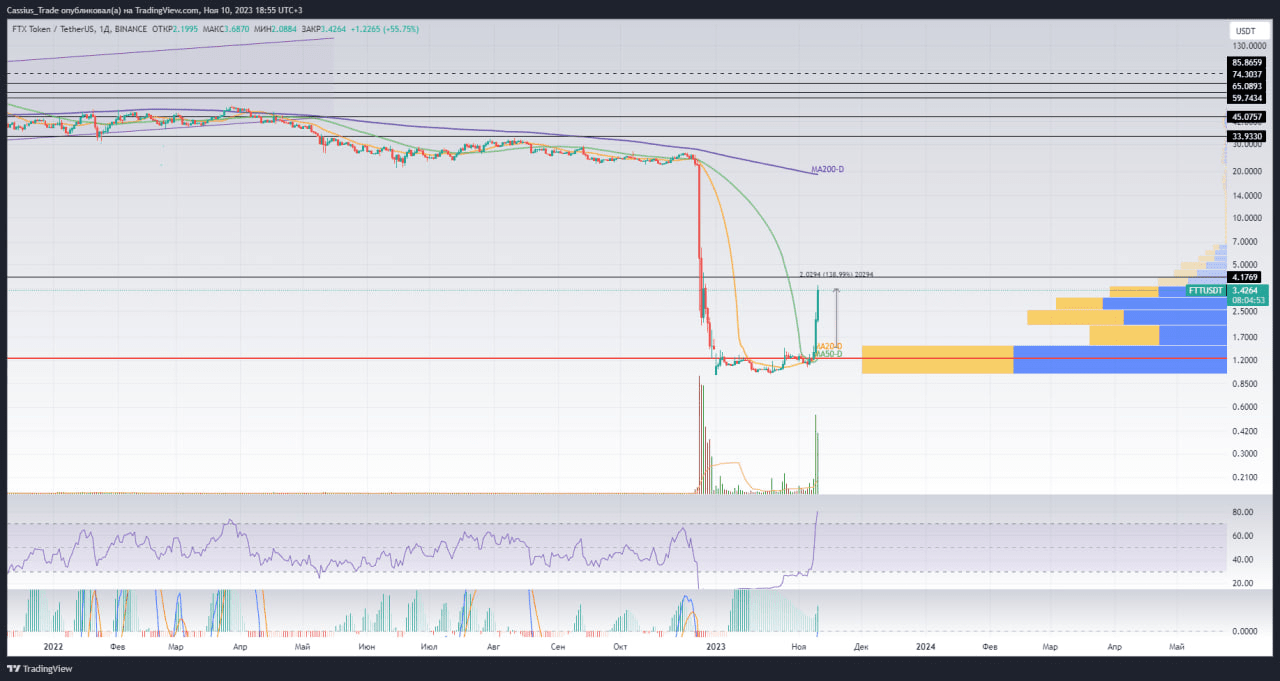Click the RSI 60.00 scale value
This screenshot has height=681, width=1280.
point(1243,536)
